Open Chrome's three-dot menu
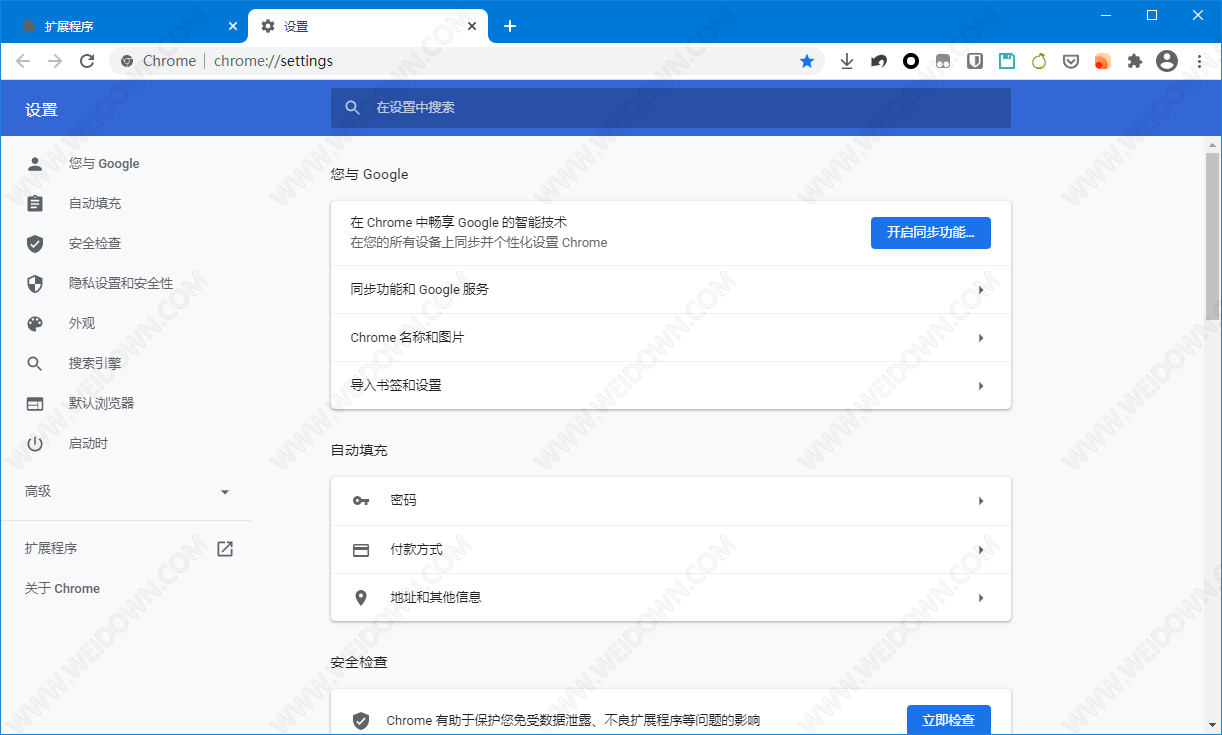 [x=1199, y=61]
